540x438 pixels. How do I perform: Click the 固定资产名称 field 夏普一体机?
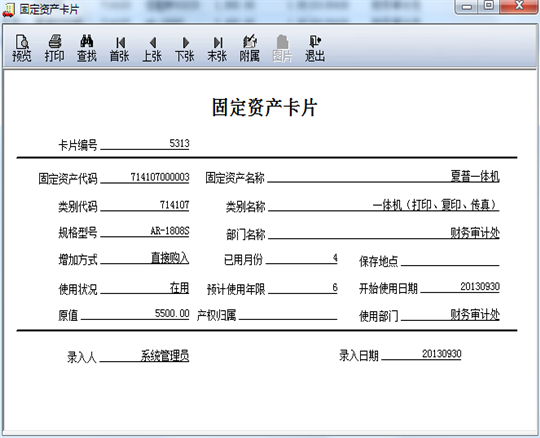383,176
